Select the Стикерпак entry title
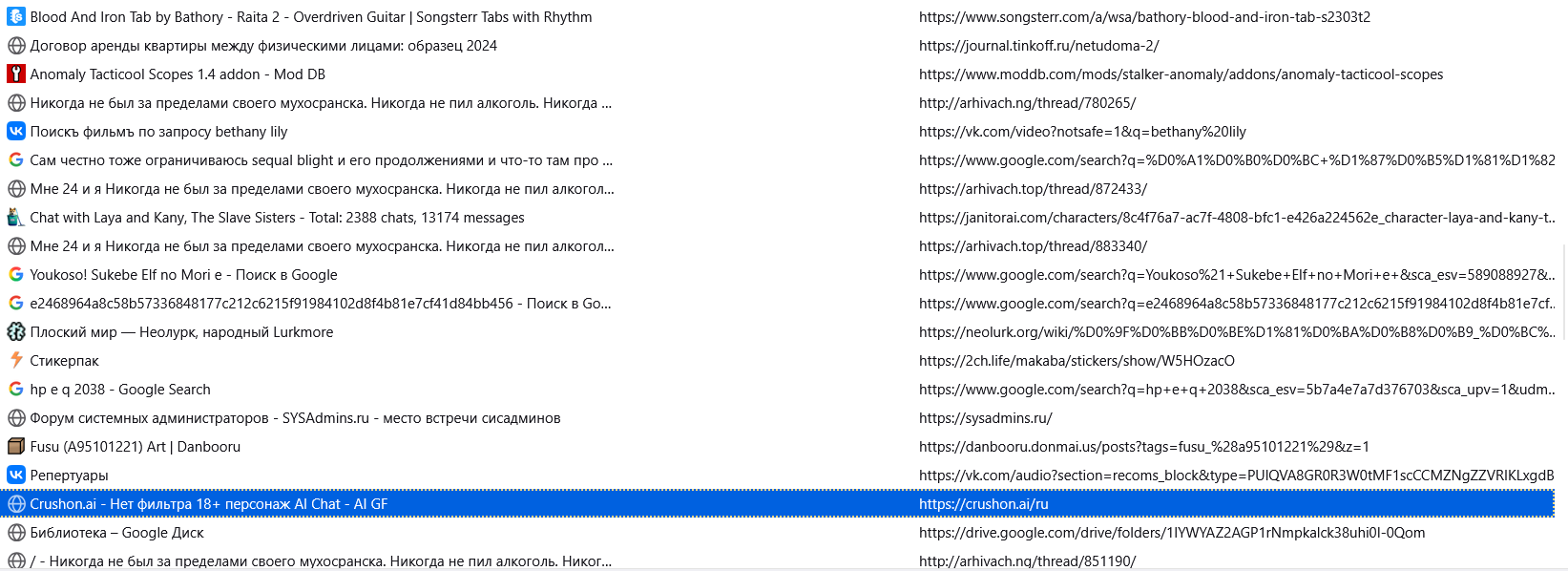This screenshot has height=571, width=1568. [x=64, y=361]
